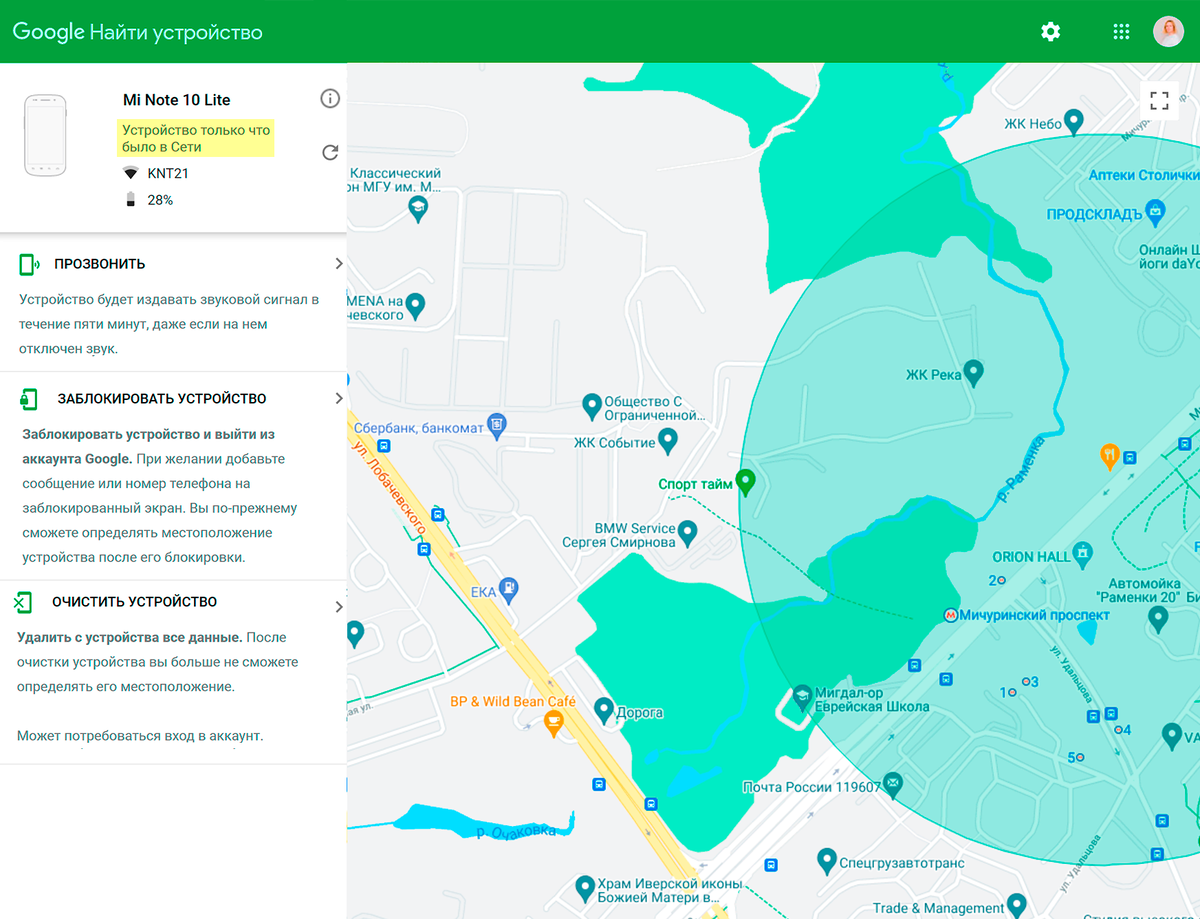Click the ЖК Небо map pin
The width and height of the screenshot is (1200, 919).
[x=1074, y=122]
